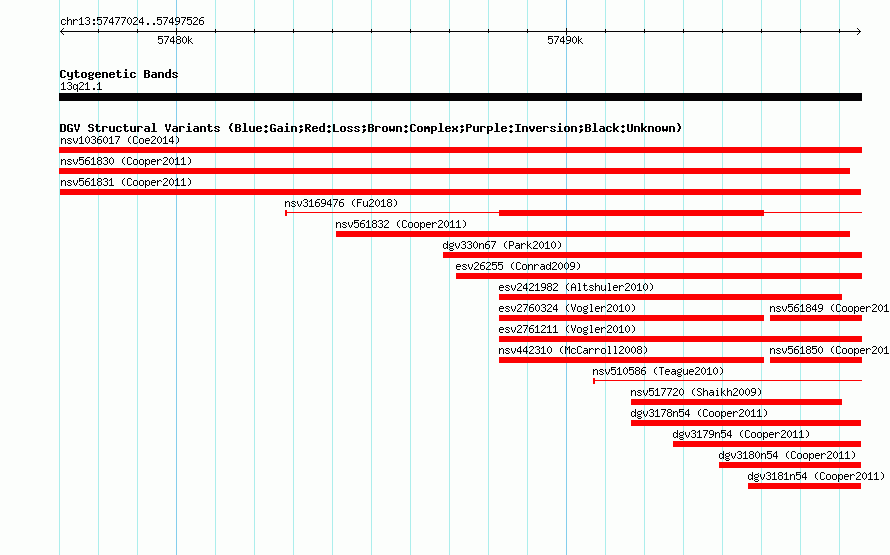Select the nsv561850 red bar

816,360
